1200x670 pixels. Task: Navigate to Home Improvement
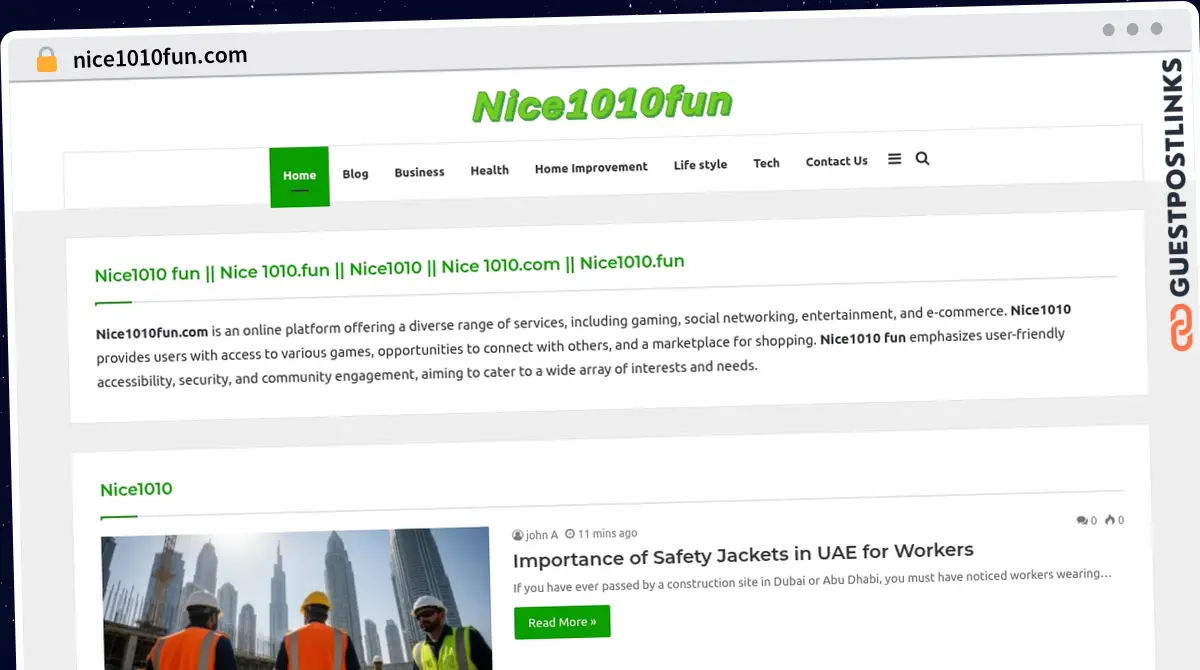(591, 168)
